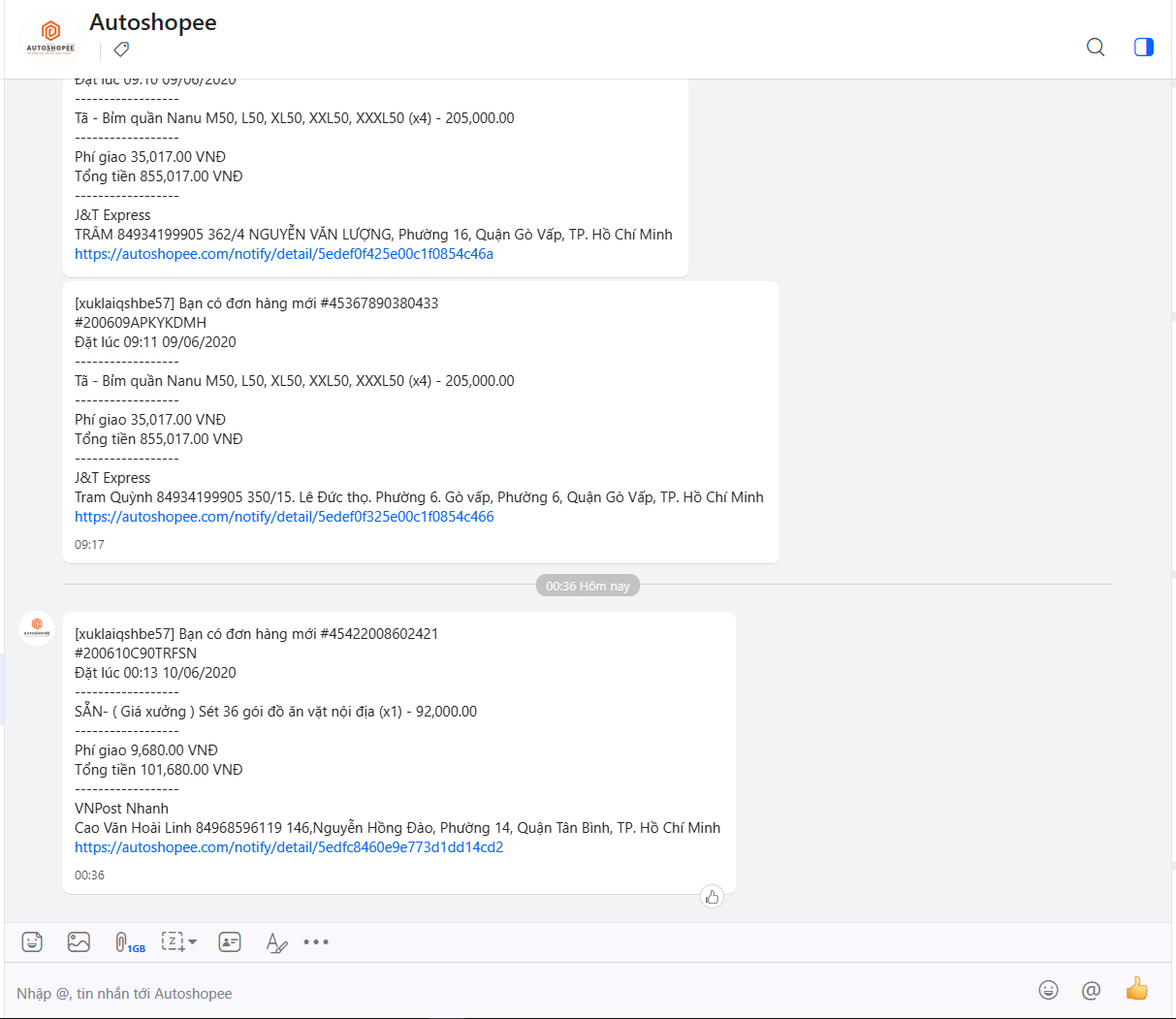Click the Sét 36 gói đồ ăn vặt item line
Viewport: 1176px width, 1019px height.
(275, 712)
